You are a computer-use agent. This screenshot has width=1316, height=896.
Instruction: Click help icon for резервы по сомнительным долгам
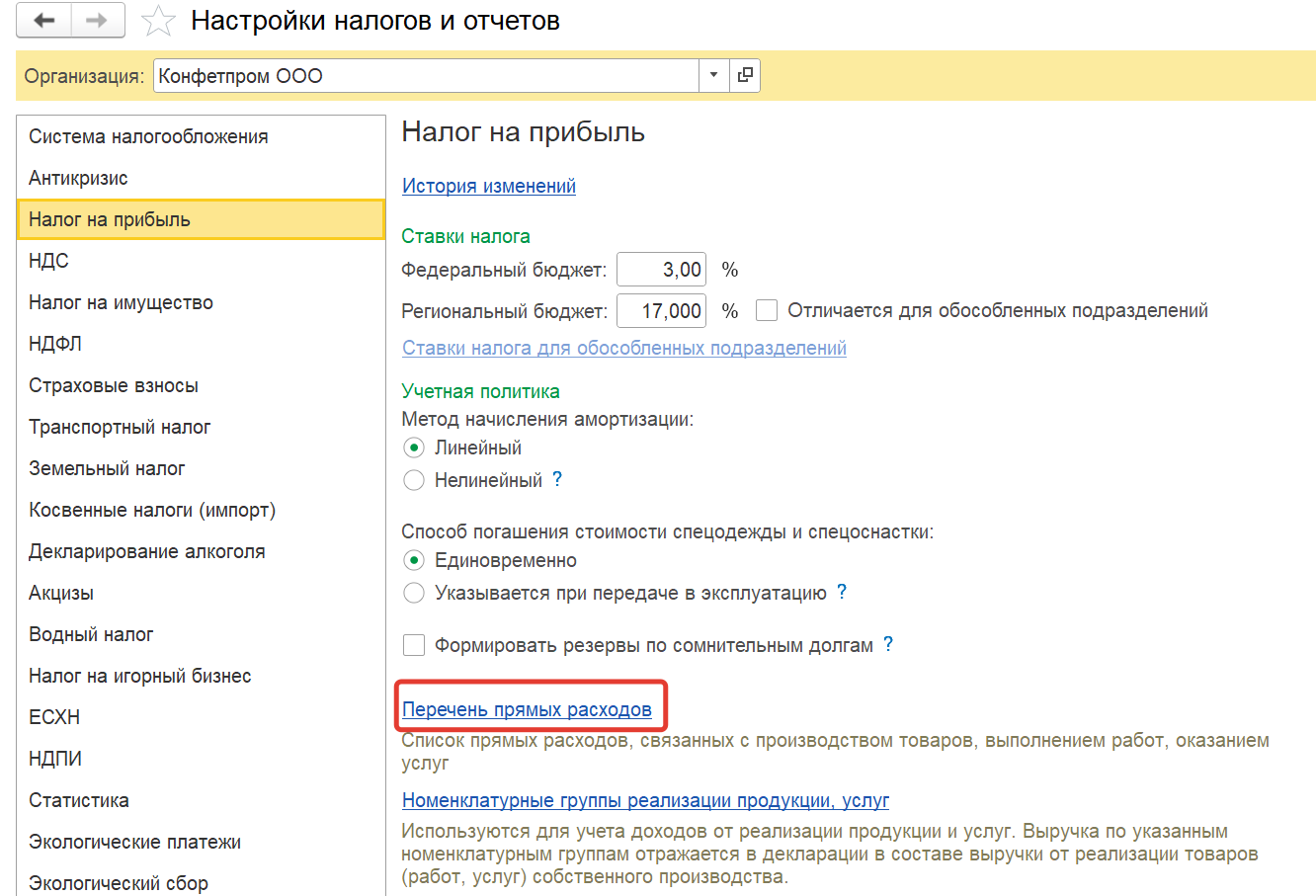tap(888, 644)
